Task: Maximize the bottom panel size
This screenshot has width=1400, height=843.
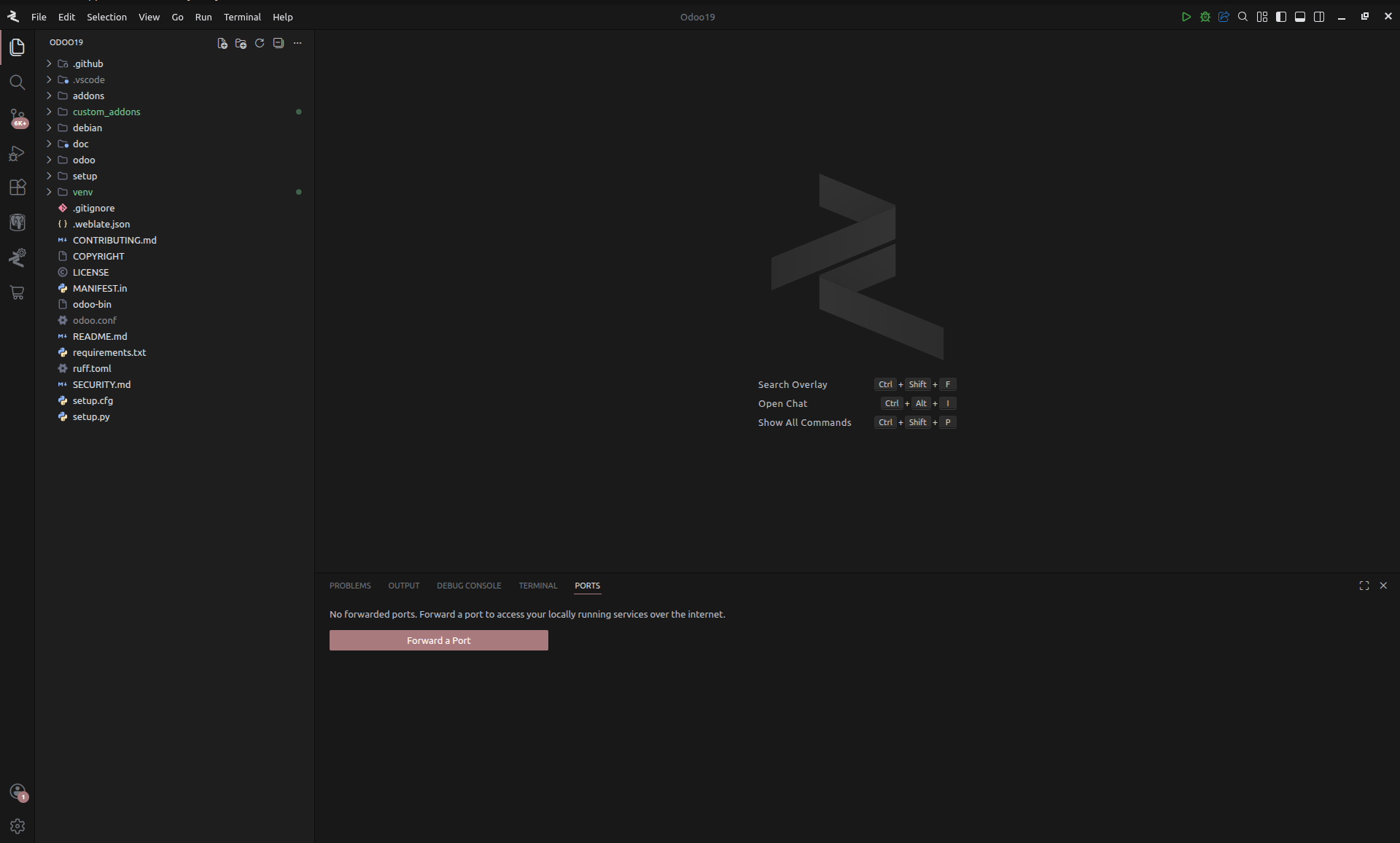Action: click(x=1364, y=586)
